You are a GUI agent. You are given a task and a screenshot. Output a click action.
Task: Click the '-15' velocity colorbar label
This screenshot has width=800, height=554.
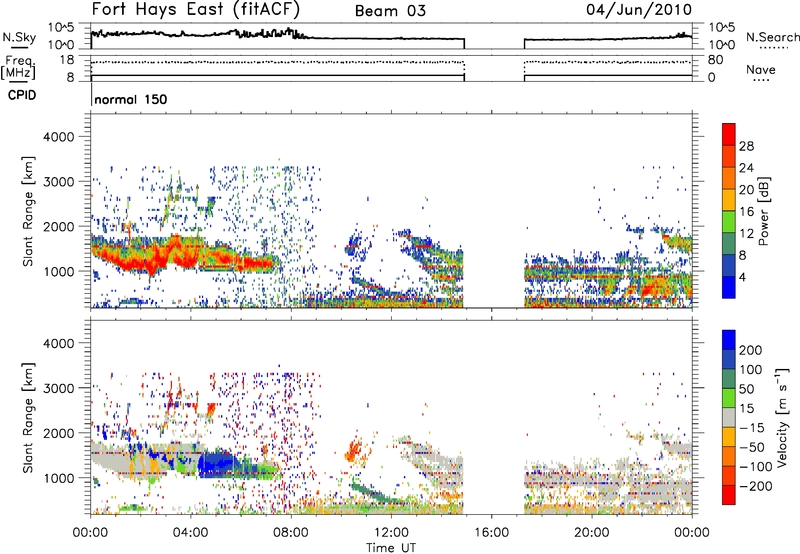pyautogui.click(x=749, y=428)
